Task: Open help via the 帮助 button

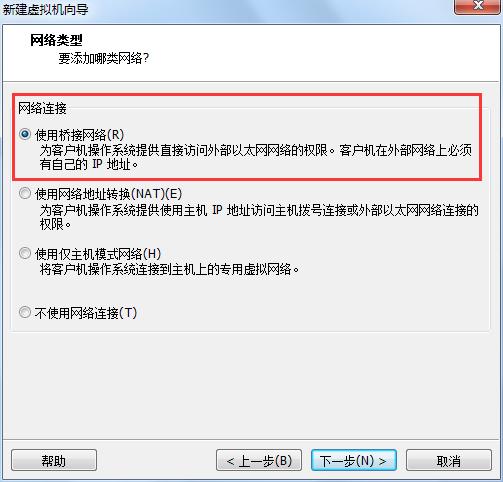Action: coord(54,460)
